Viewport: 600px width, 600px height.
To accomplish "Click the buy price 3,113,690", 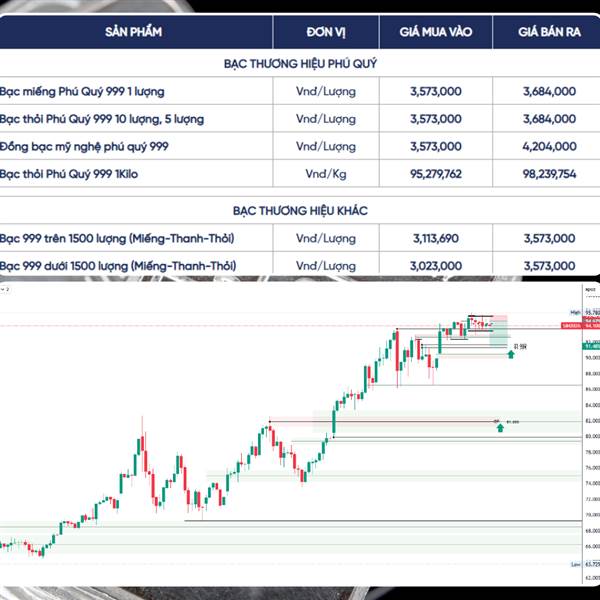I will click(x=436, y=238).
